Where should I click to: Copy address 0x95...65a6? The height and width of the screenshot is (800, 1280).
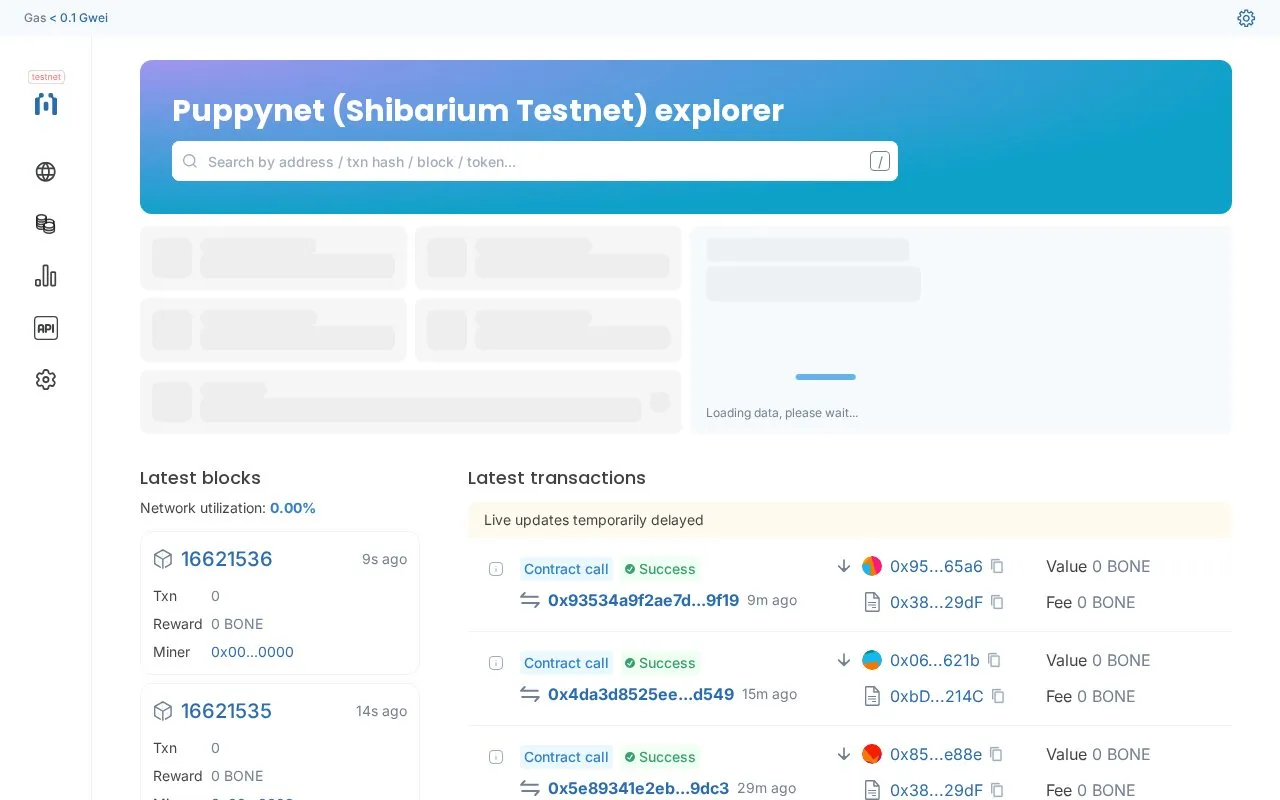997,566
